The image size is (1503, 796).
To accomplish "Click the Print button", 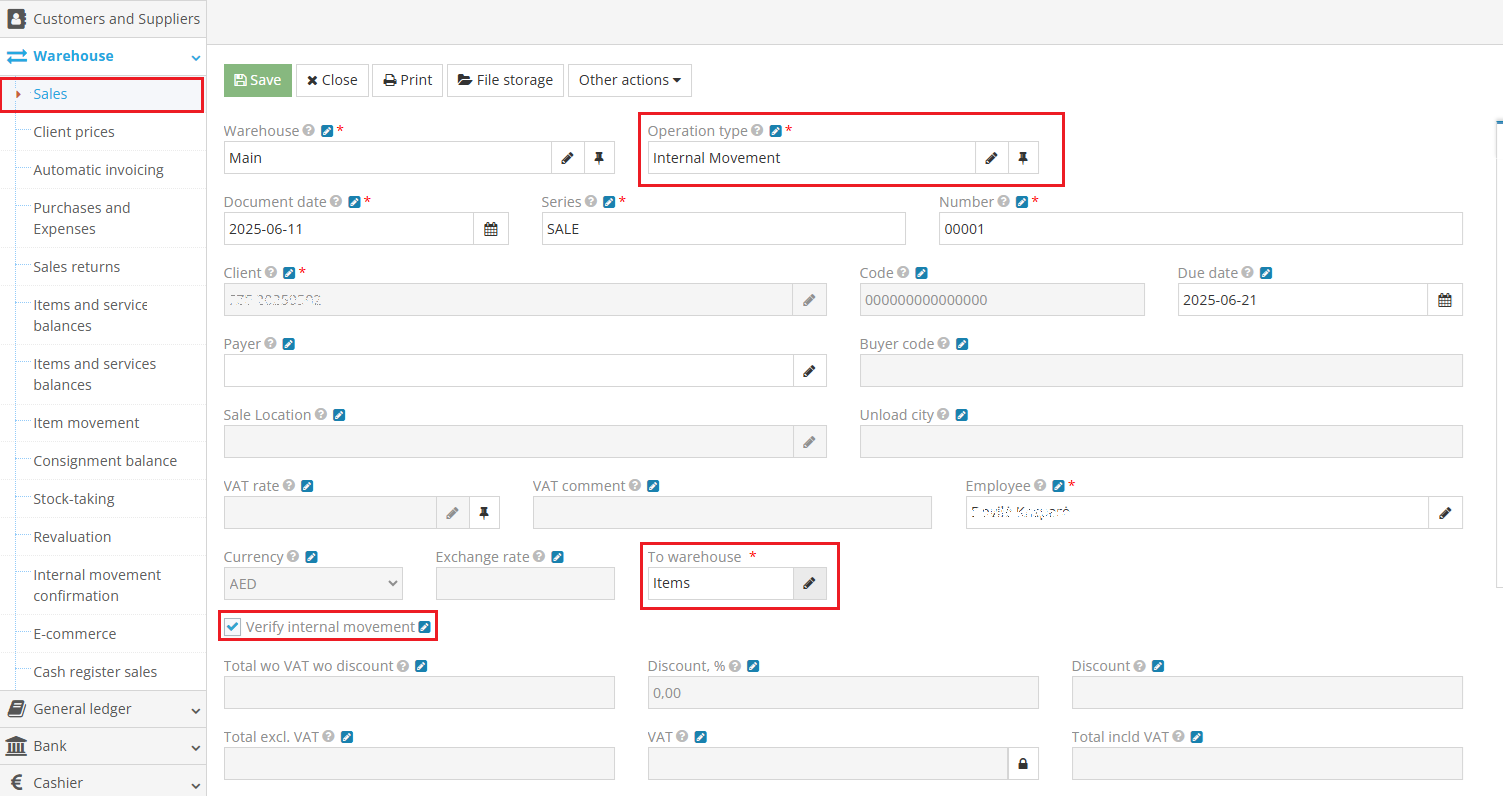I will 407,80.
